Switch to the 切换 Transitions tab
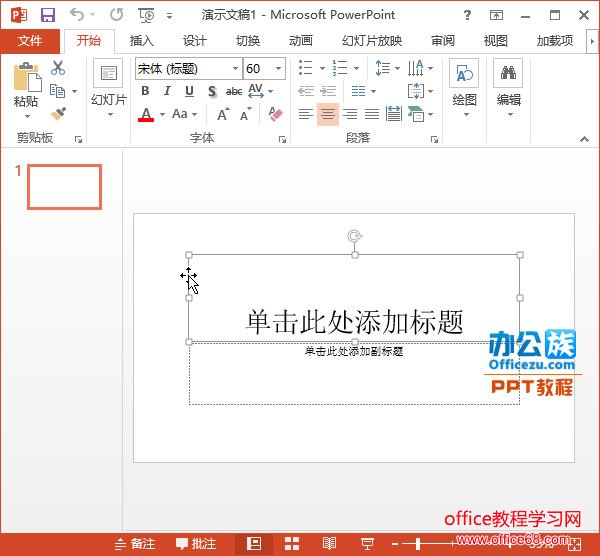 [248, 41]
